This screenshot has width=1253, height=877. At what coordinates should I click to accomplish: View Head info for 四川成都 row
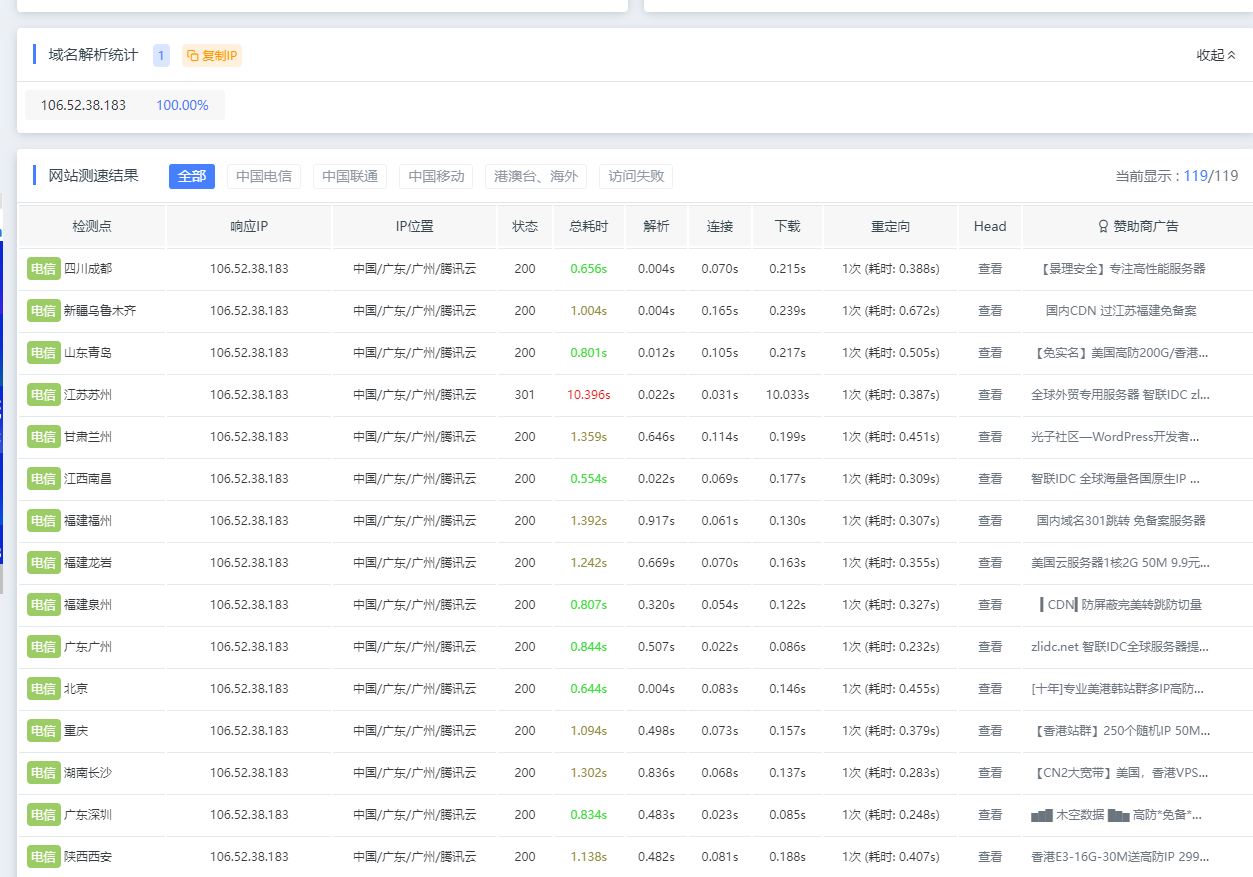pyautogui.click(x=990, y=269)
